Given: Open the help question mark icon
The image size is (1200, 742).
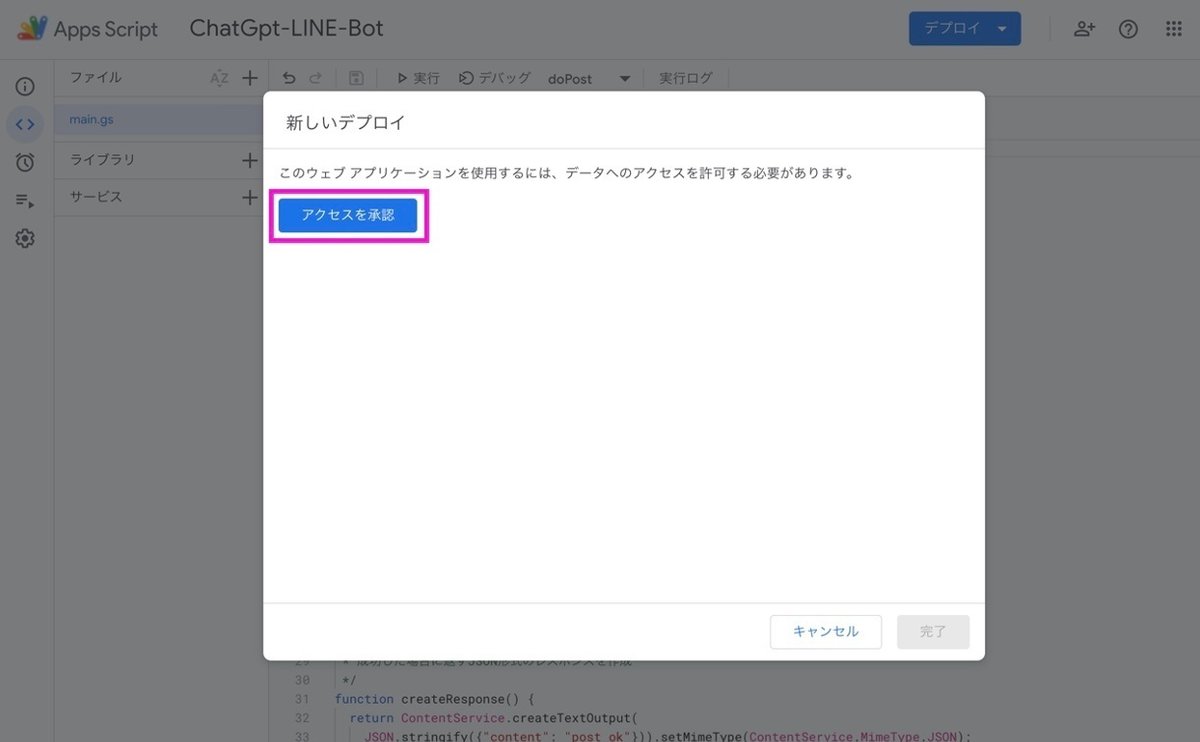Looking at the screenshot, I should coord(1128,29).
